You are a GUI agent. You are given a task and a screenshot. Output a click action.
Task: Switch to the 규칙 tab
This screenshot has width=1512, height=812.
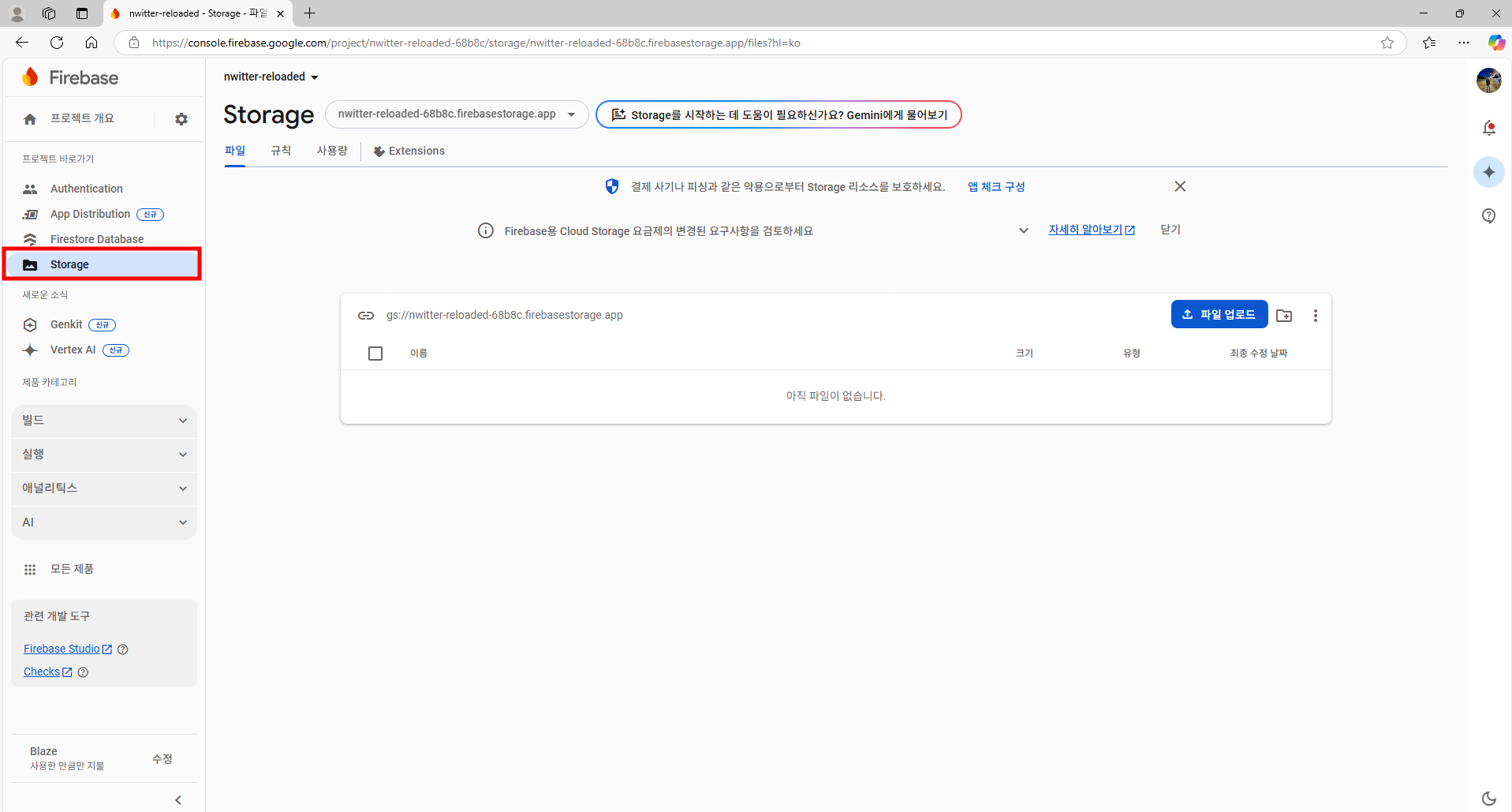coord(281,151)
